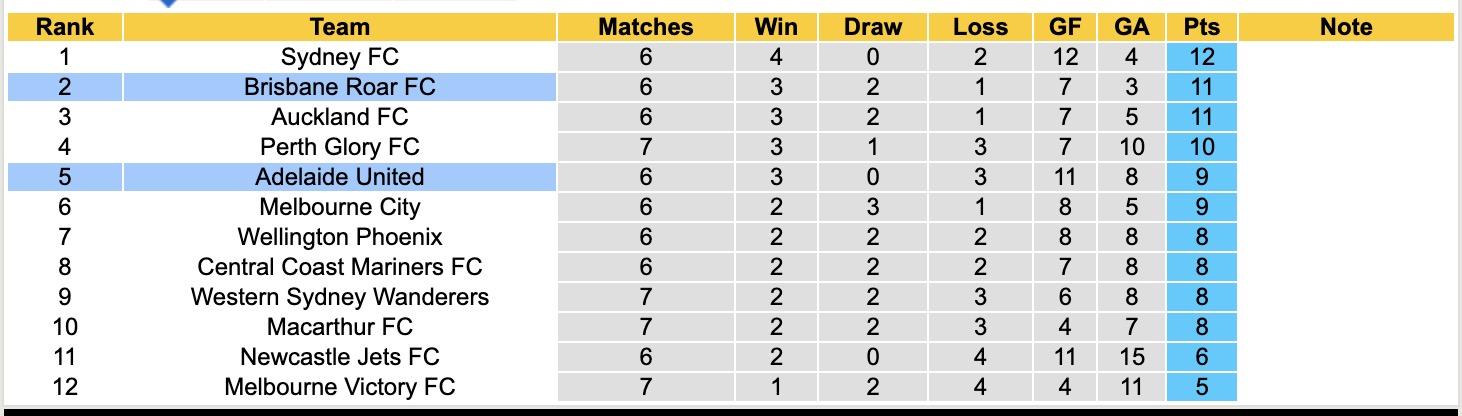The image size is (1462, 416).
Task: Click the GF column header
Action: pos(1064,27)
